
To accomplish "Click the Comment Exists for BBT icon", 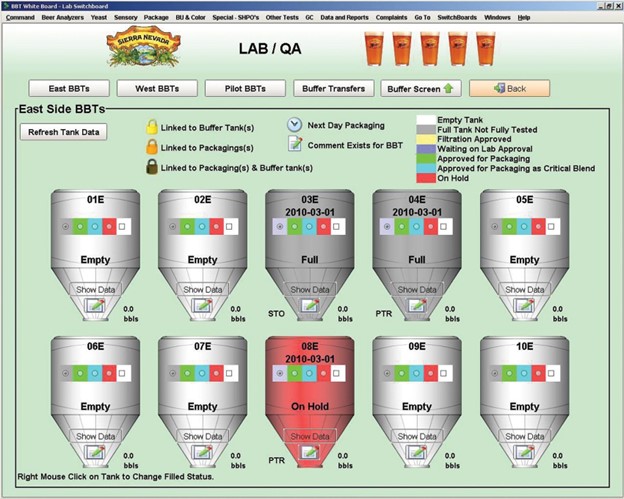I will click(x=295, y=144).
